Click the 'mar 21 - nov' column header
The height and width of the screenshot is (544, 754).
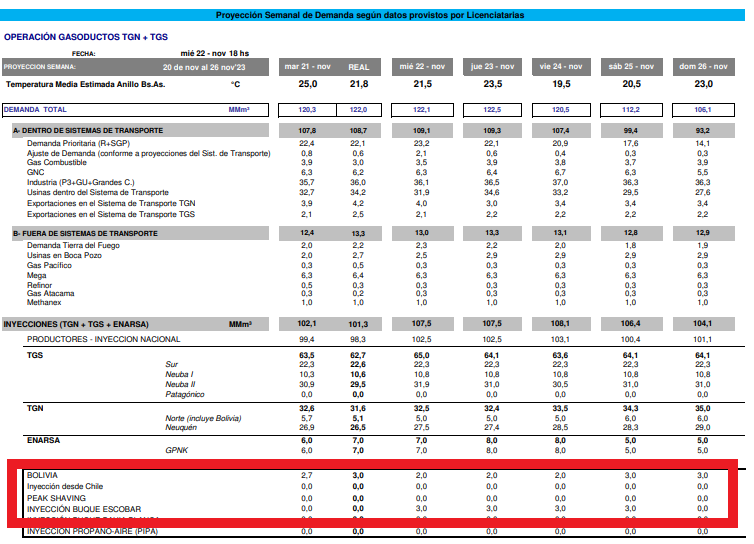click(307, 67)
